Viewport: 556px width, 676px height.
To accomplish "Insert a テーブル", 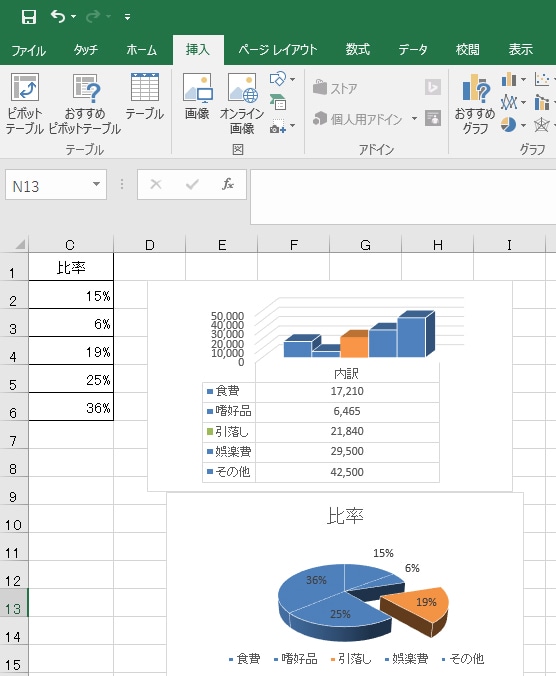I will [x=145, y=97].
